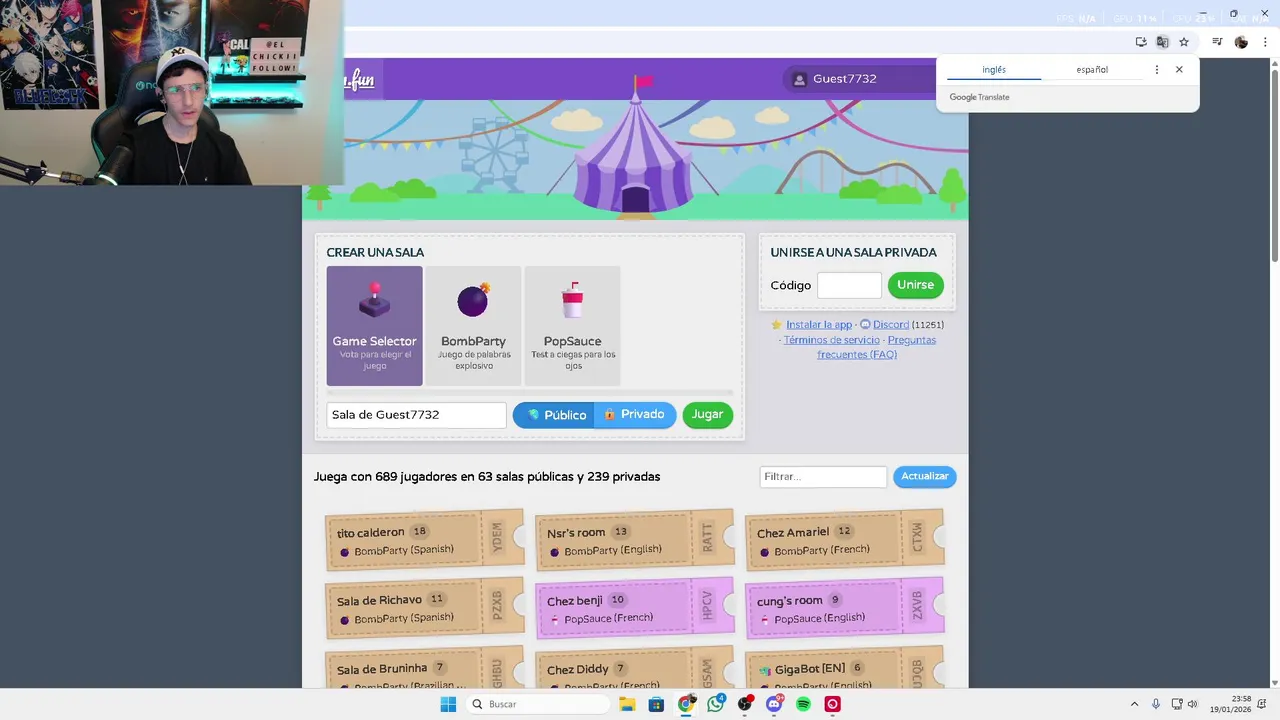
Task: Open OBS Studio from the taskbar
Action: tap(745, 704)
